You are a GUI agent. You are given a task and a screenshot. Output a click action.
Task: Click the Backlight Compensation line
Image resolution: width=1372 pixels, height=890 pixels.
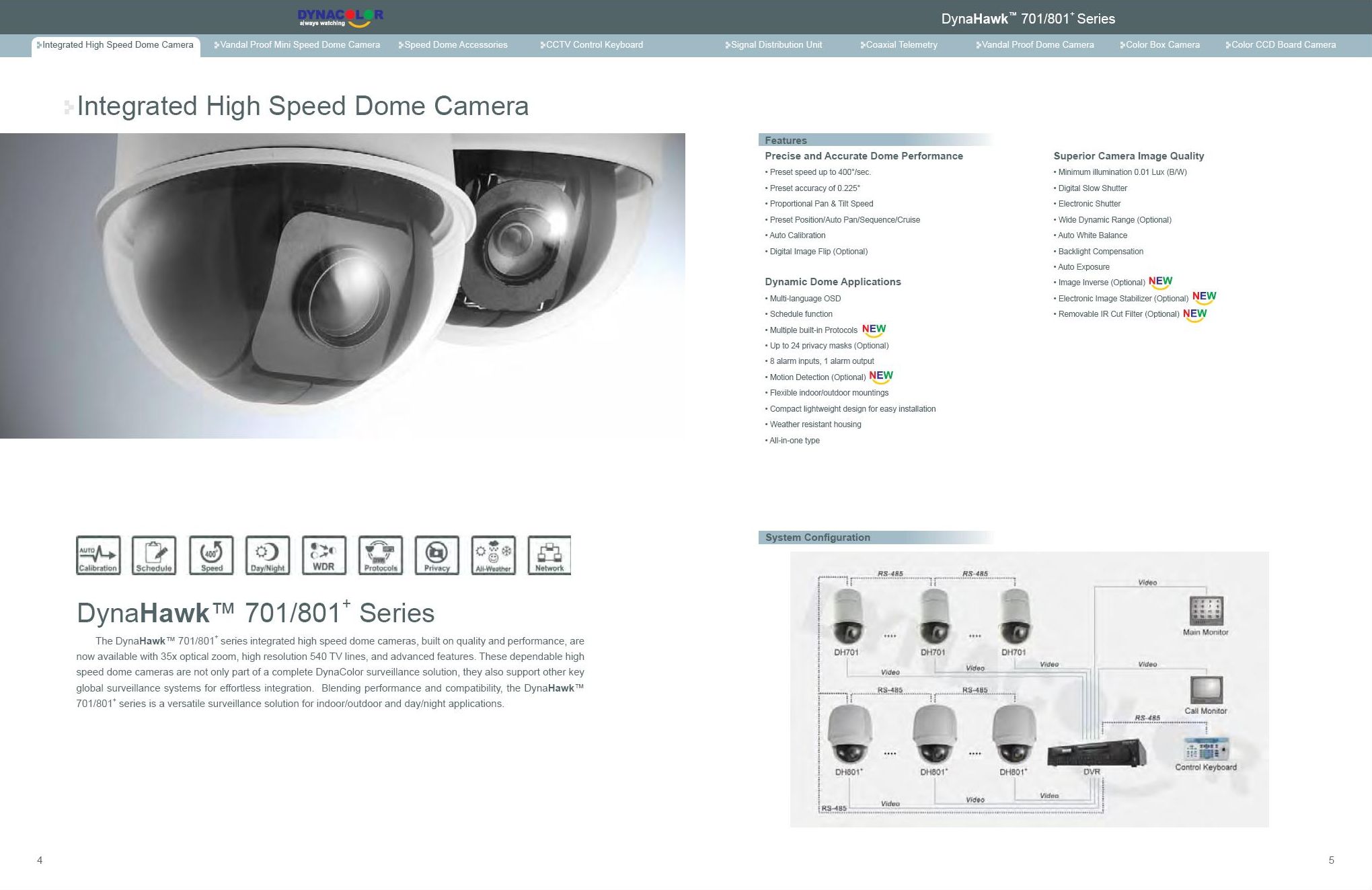pyautogui.click(x=1098, y=252)
